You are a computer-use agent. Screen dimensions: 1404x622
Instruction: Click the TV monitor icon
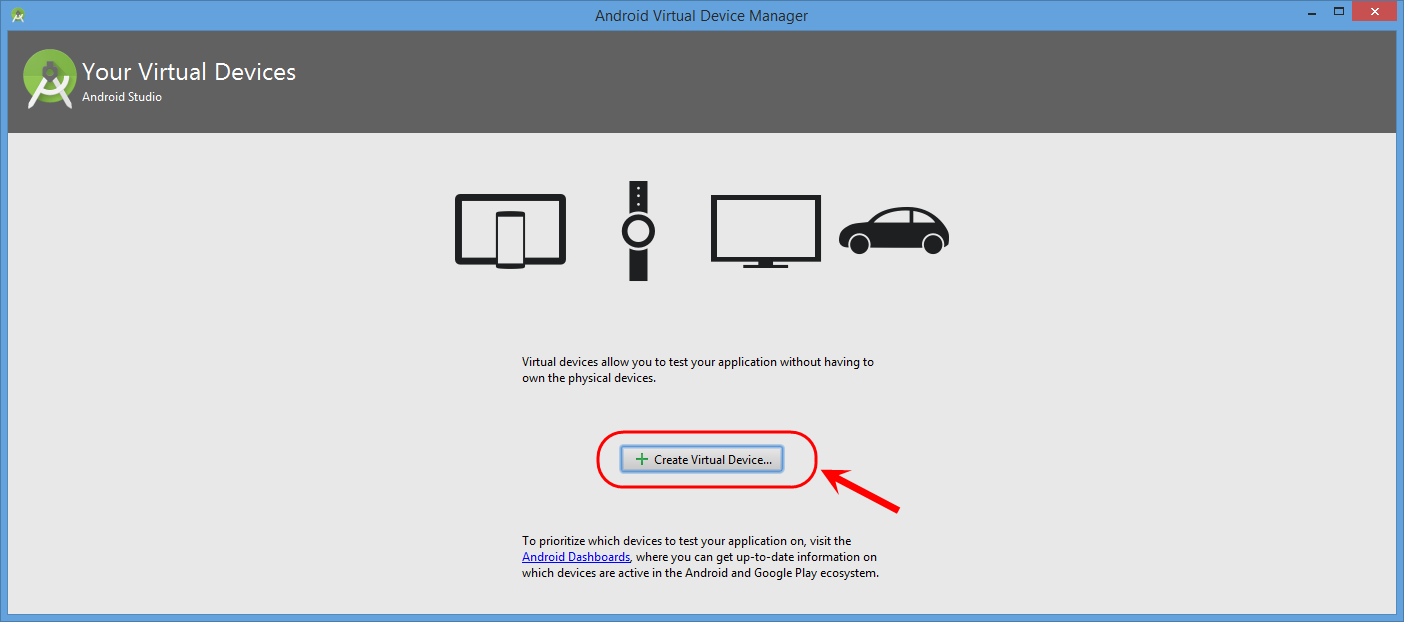[765, 231]
